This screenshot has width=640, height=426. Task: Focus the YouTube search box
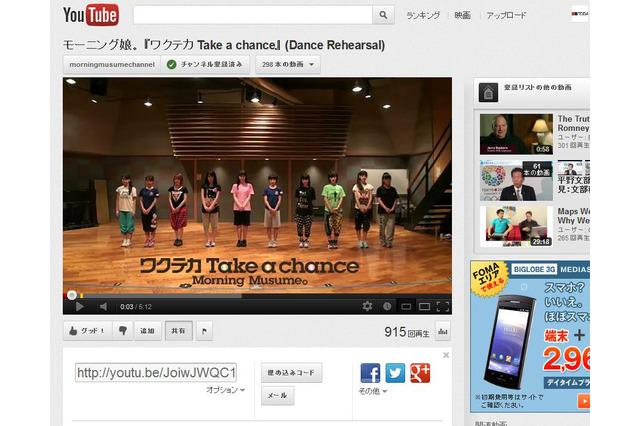pyautogui.click(x=253, y=15)
